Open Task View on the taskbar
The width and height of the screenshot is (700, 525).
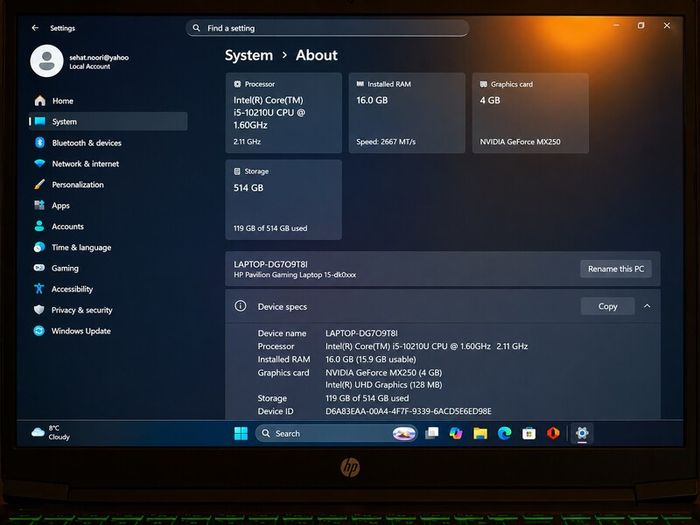432,433
